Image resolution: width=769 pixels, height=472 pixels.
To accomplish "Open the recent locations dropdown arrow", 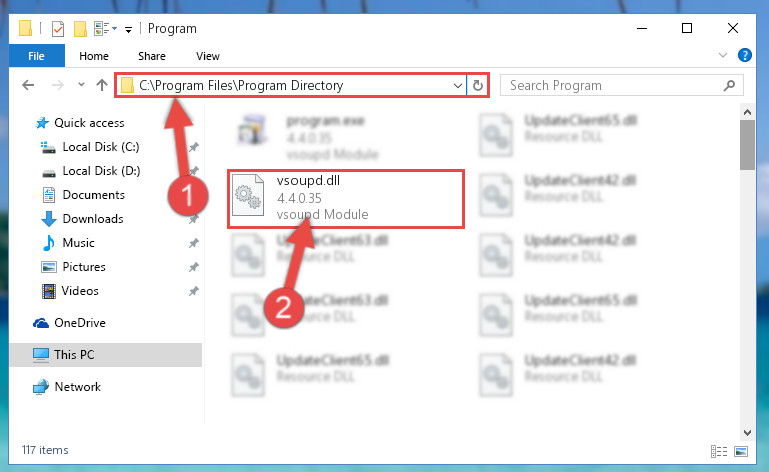I will point(81,85).
